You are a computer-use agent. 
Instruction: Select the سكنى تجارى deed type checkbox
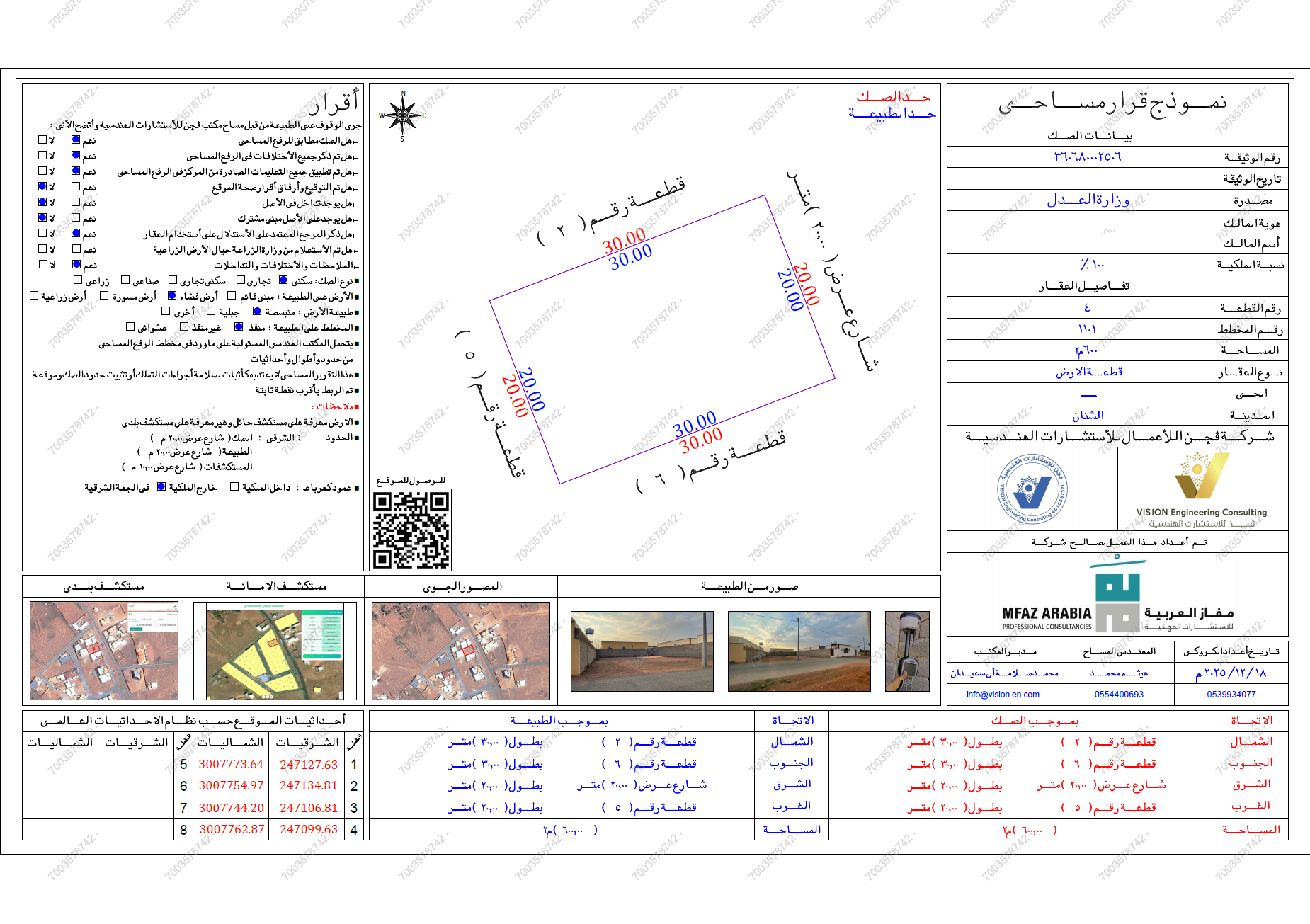click(173, 280)
